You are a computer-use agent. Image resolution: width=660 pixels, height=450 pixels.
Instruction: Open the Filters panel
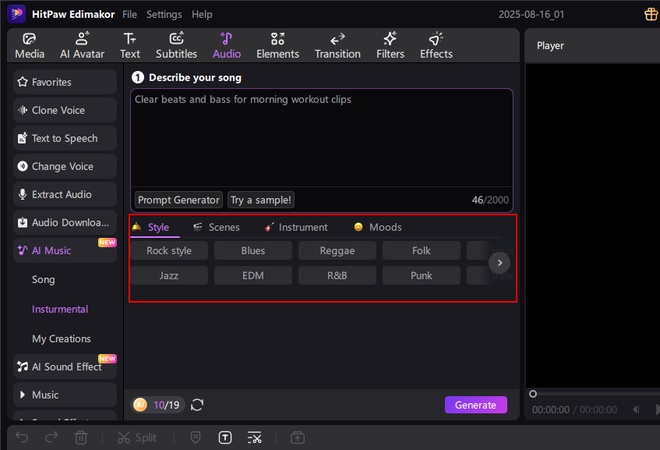[x=390, y=45]
